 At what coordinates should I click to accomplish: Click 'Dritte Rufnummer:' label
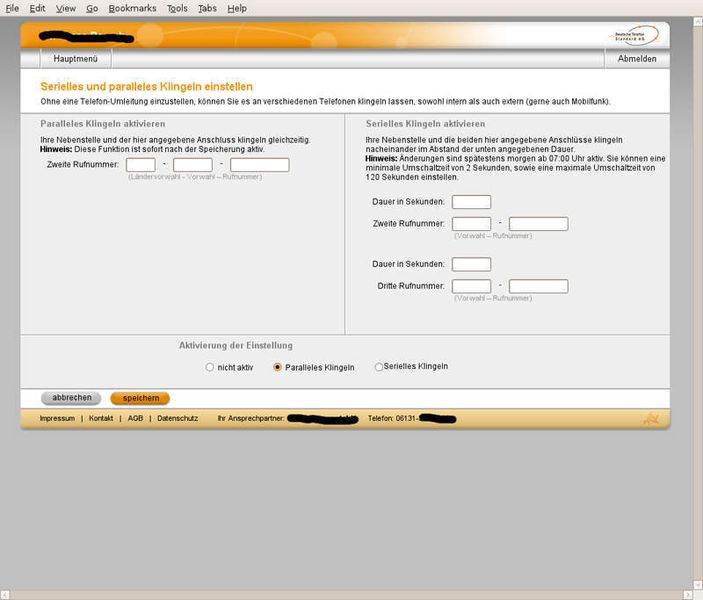pyautogui.click(x=411, y=286)
